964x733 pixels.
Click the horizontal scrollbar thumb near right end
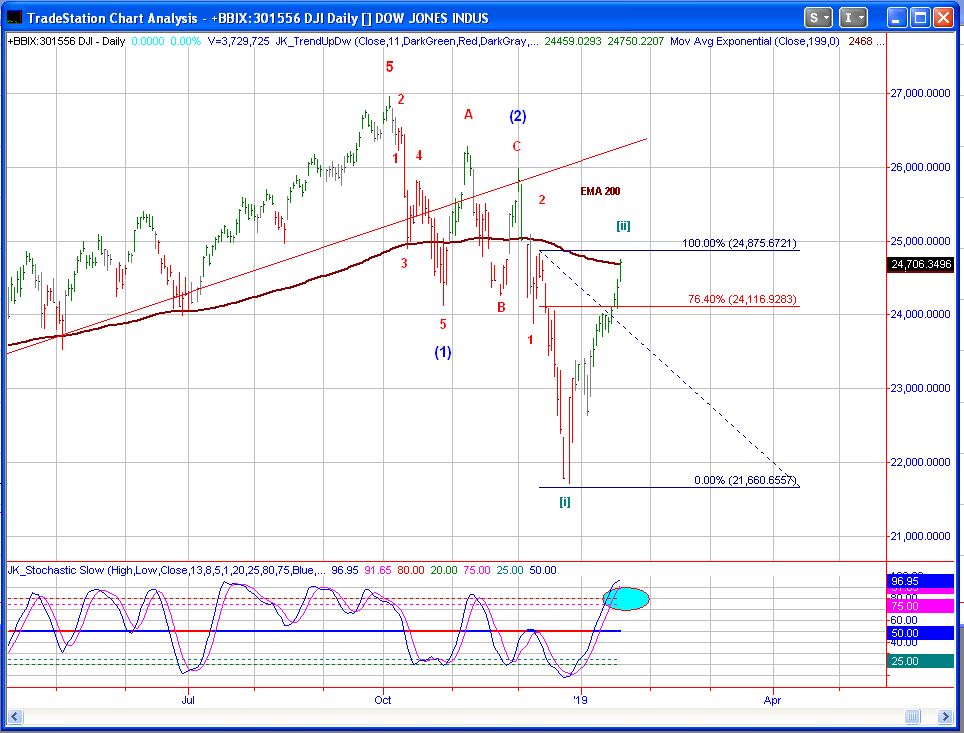click(x=913, y=716)
